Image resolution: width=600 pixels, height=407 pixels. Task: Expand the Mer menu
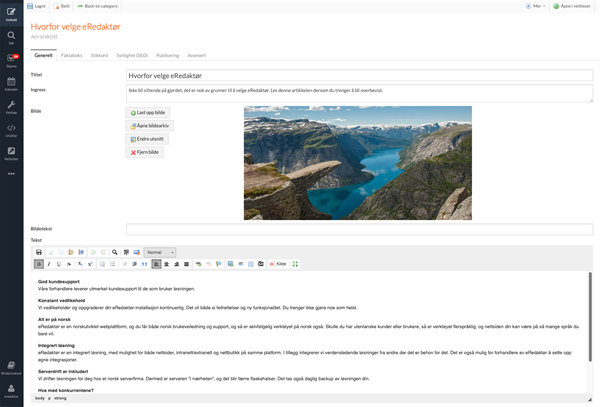535,6
